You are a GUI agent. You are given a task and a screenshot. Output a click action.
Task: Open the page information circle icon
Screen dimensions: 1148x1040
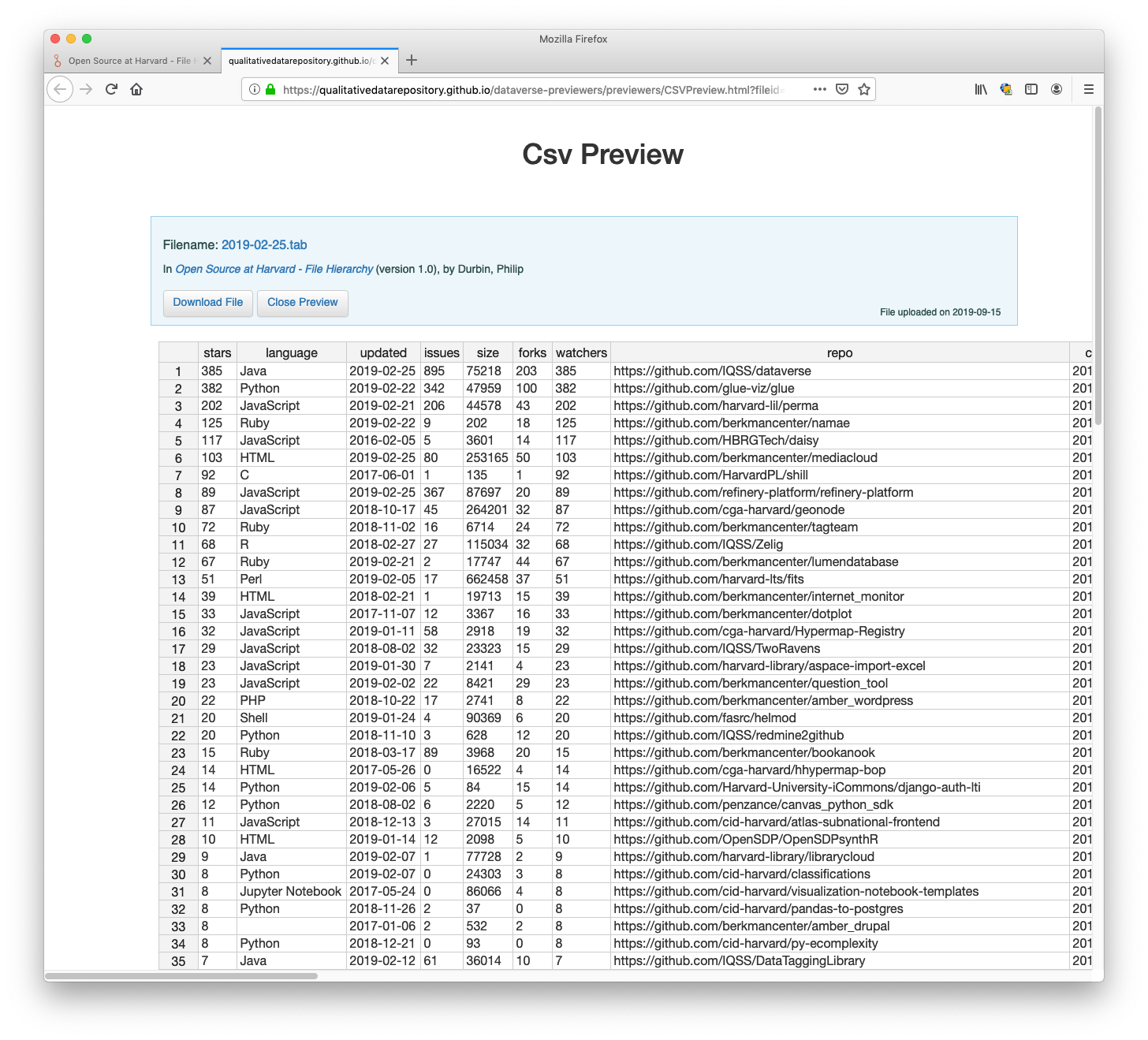point(254,89)
